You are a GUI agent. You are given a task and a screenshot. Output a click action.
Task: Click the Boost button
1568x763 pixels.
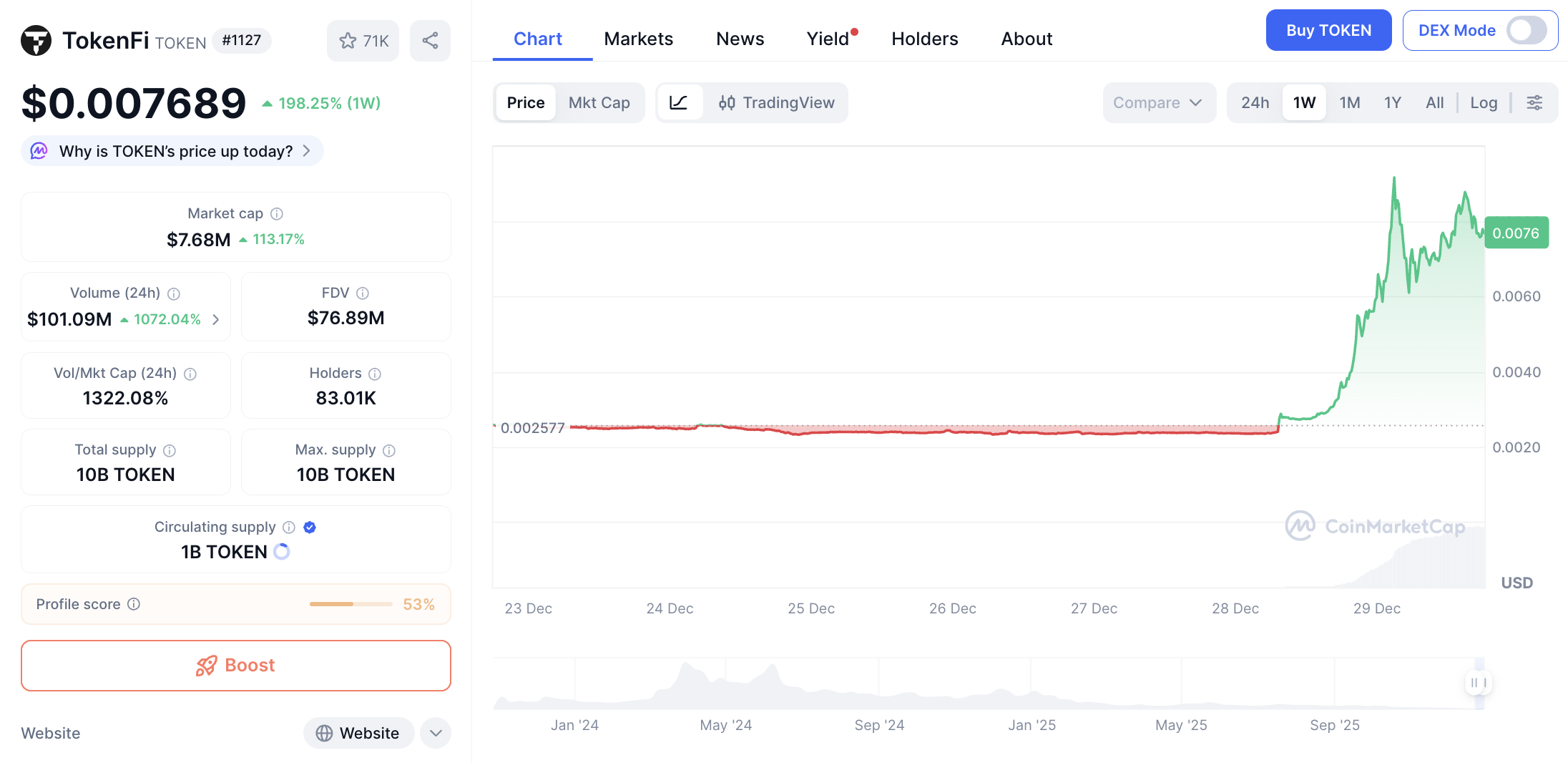(236, 666)
